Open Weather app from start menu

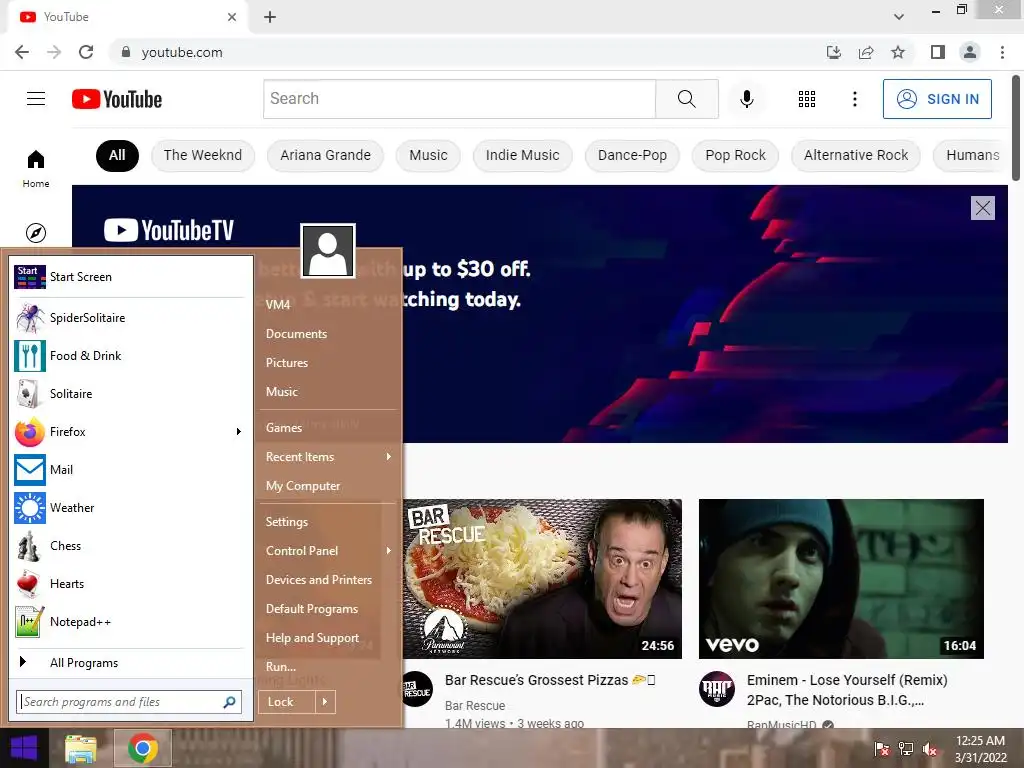click(129, 507)
